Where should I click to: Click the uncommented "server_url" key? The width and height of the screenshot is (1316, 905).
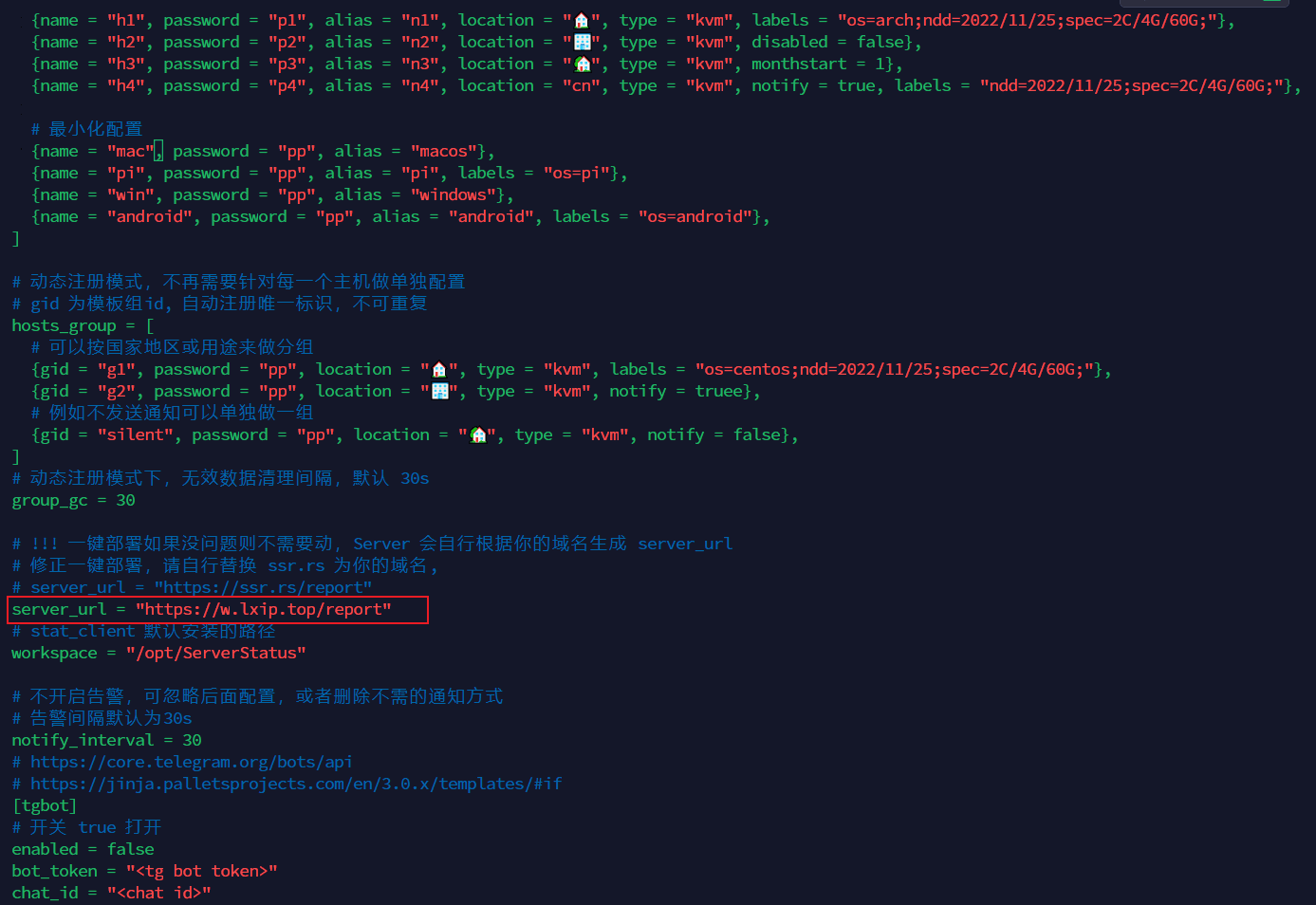[x=59, y=609]
